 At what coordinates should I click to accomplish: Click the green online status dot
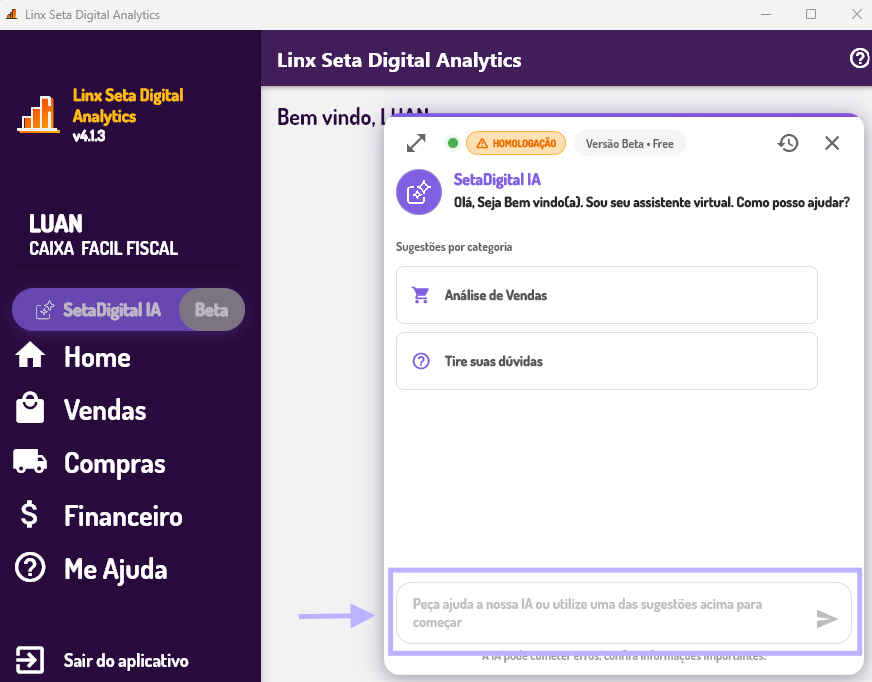tap(453, 143)
